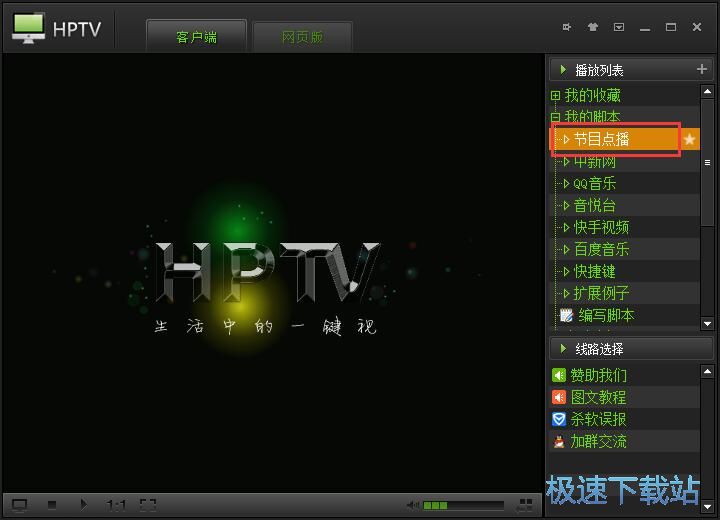Collapse the 我的脚本 tree node

555,117
